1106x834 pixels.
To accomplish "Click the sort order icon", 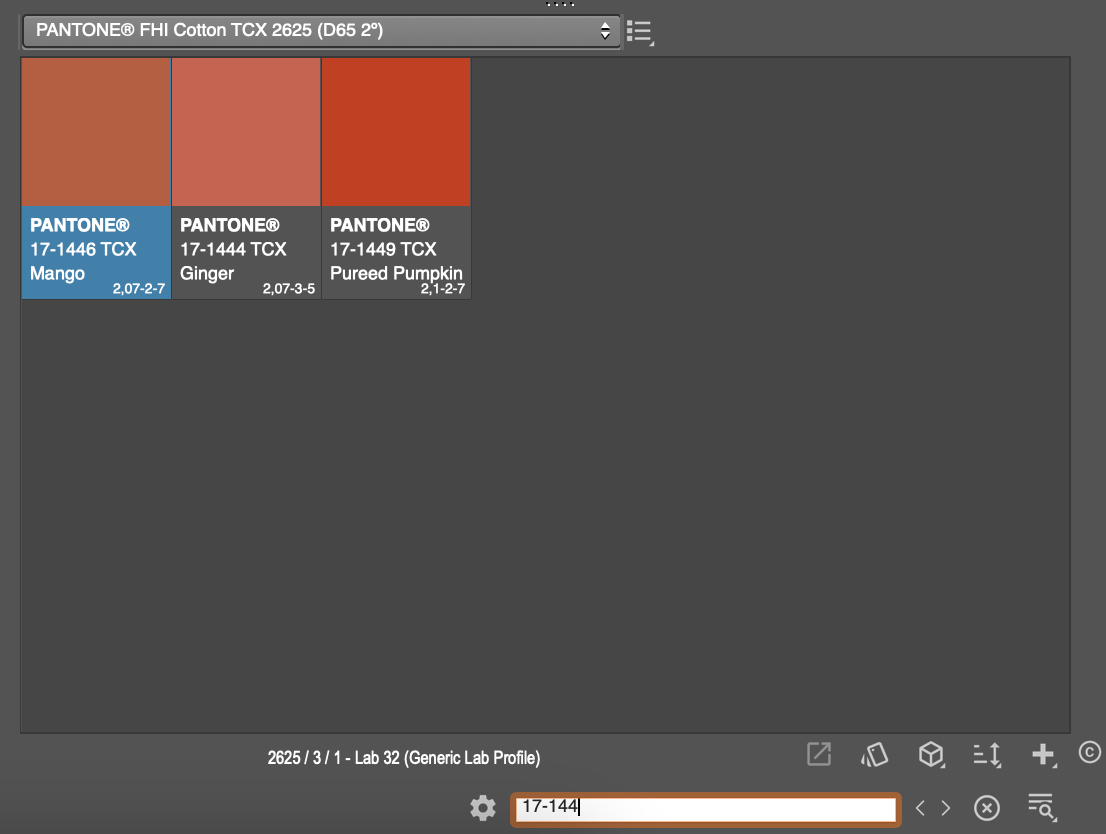I will tap(988, 755).
